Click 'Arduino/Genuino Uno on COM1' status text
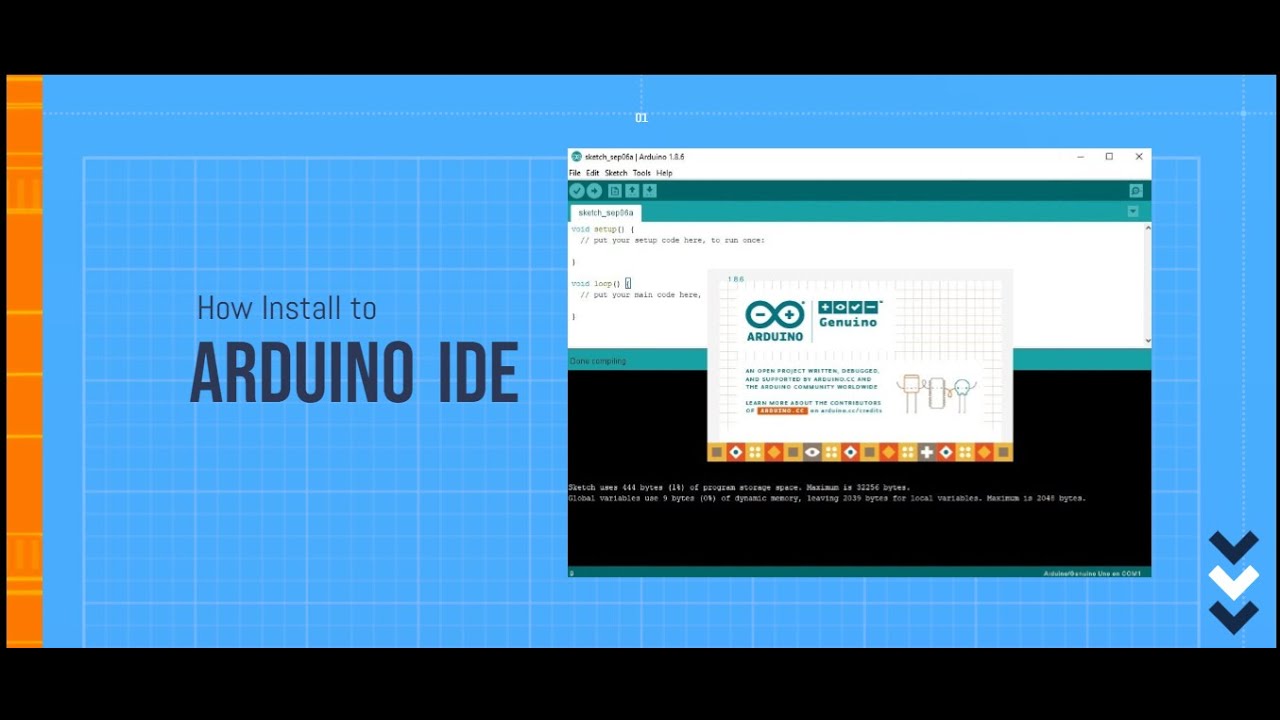The height and width of the screenshot is (720, 1280). (x=1092, y=574)
